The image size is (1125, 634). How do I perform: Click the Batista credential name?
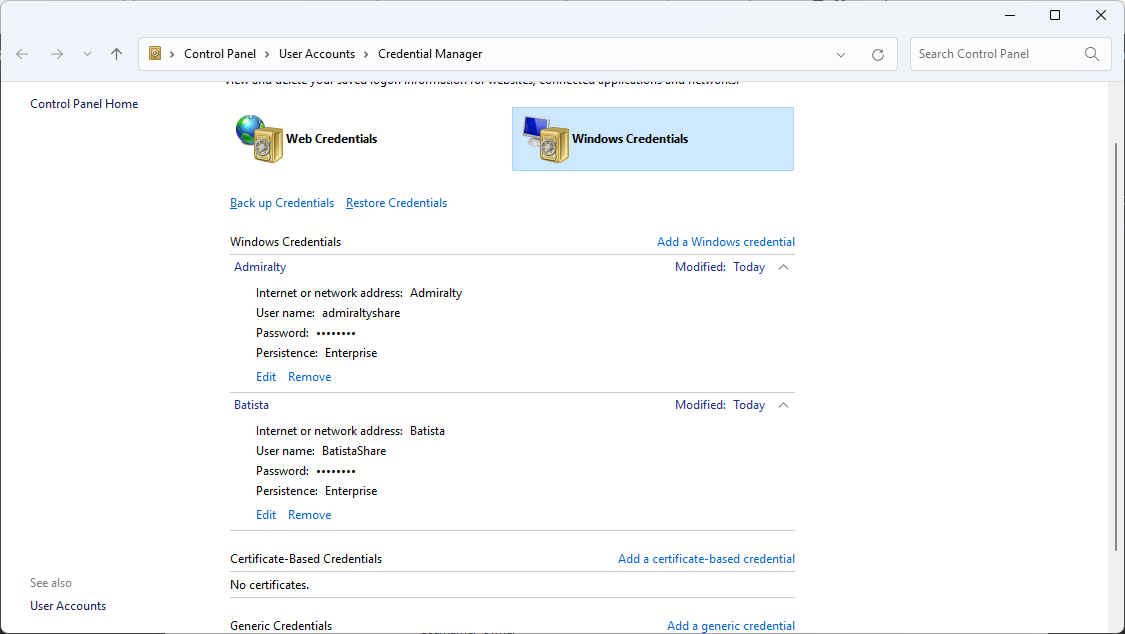[x=251, y=405]
